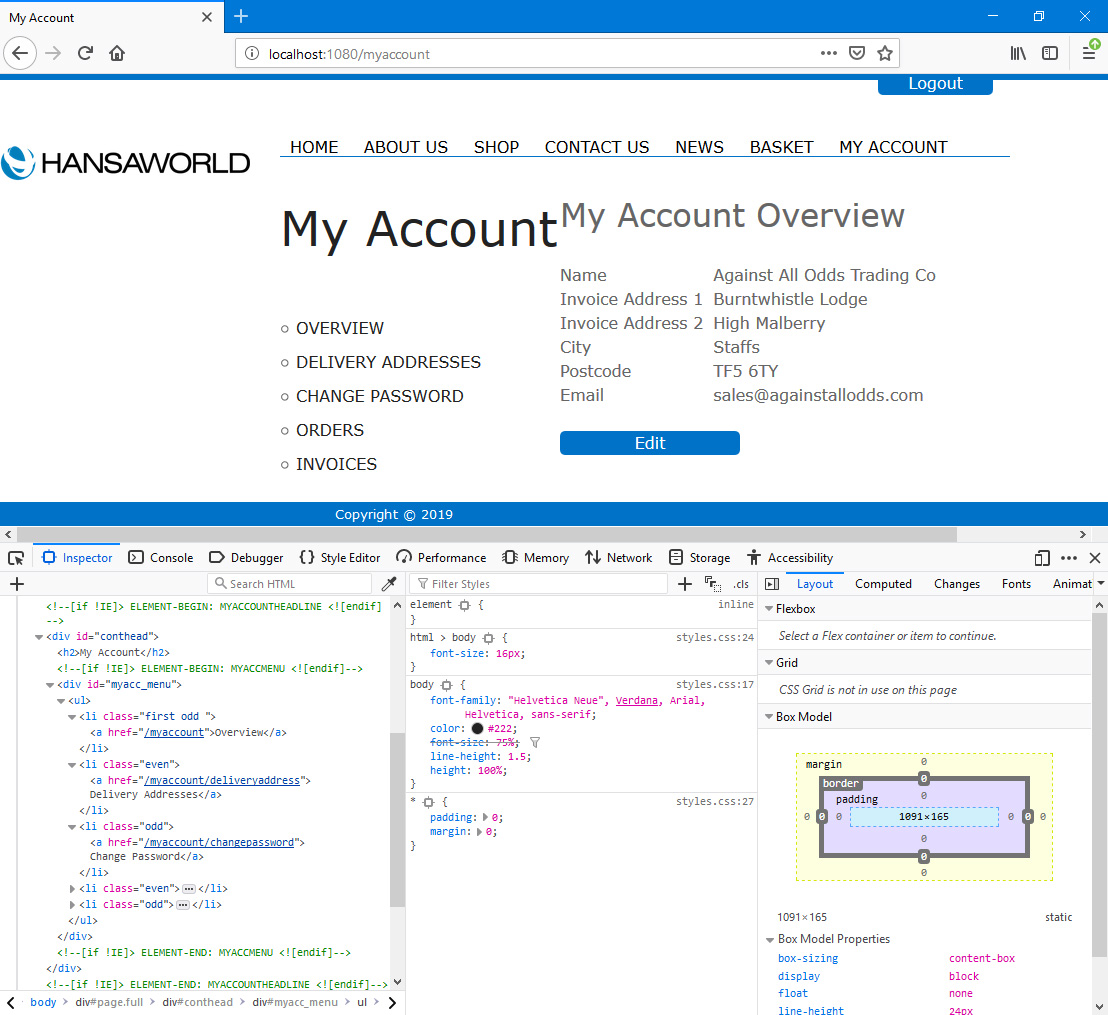This screenshot has width=1108, height=1015.
Task: Expand the padding shorthand property
Action: point(482,818)
